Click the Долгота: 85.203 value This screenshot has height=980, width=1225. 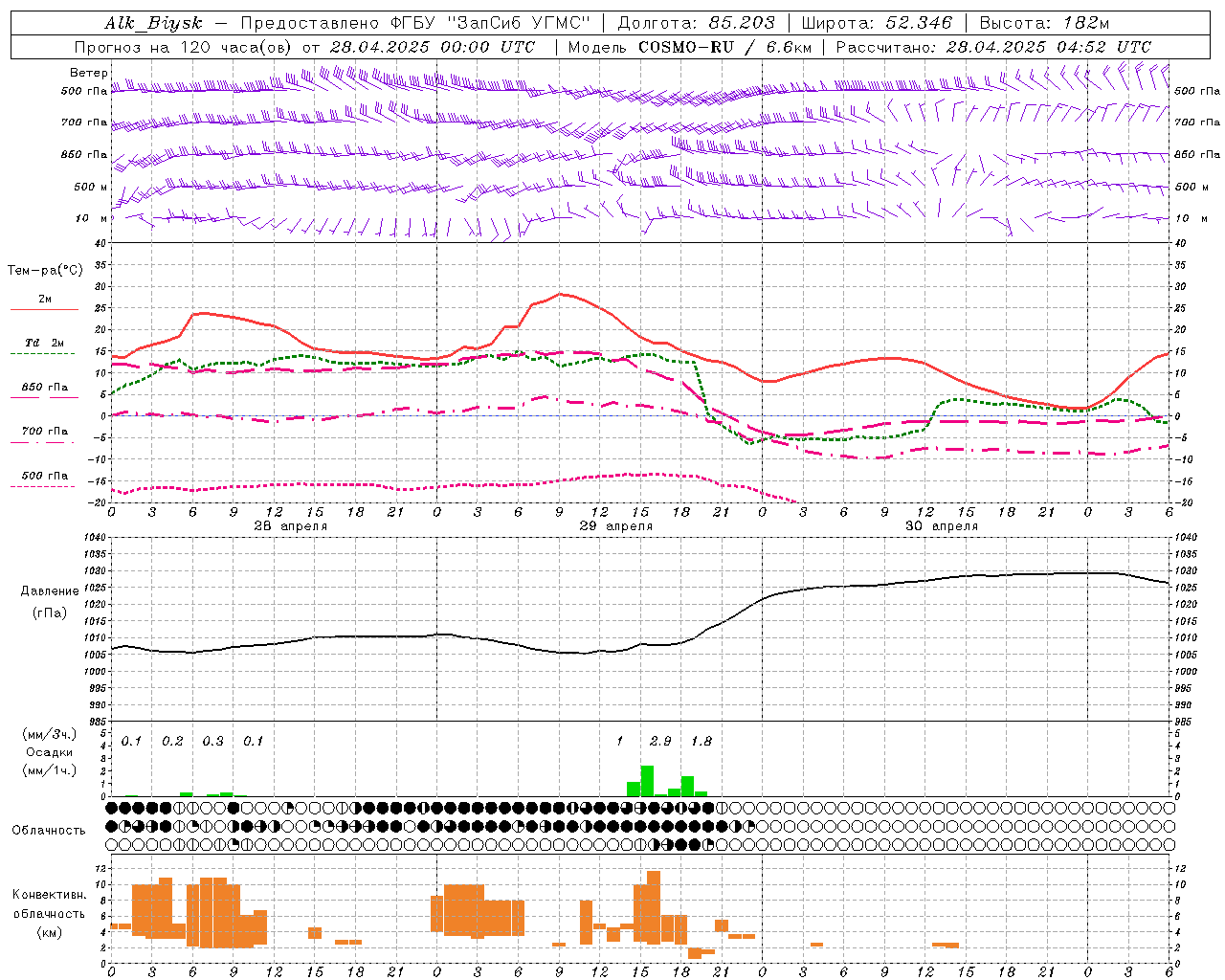[697, 23]
